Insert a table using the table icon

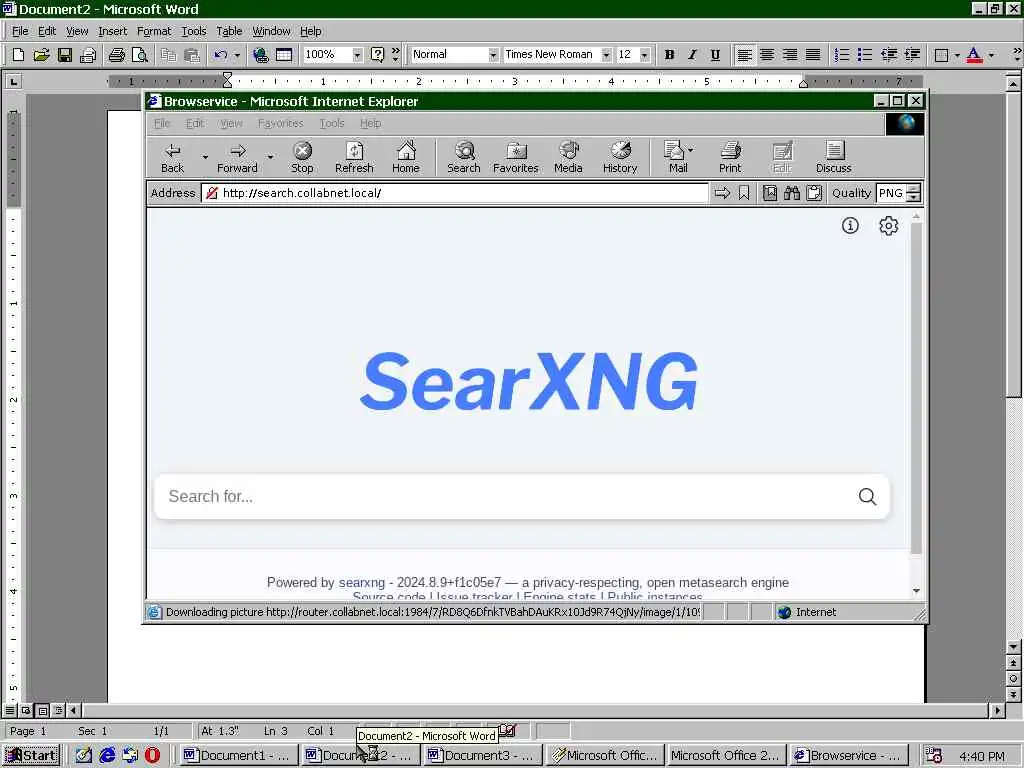[x=284, y=55]
